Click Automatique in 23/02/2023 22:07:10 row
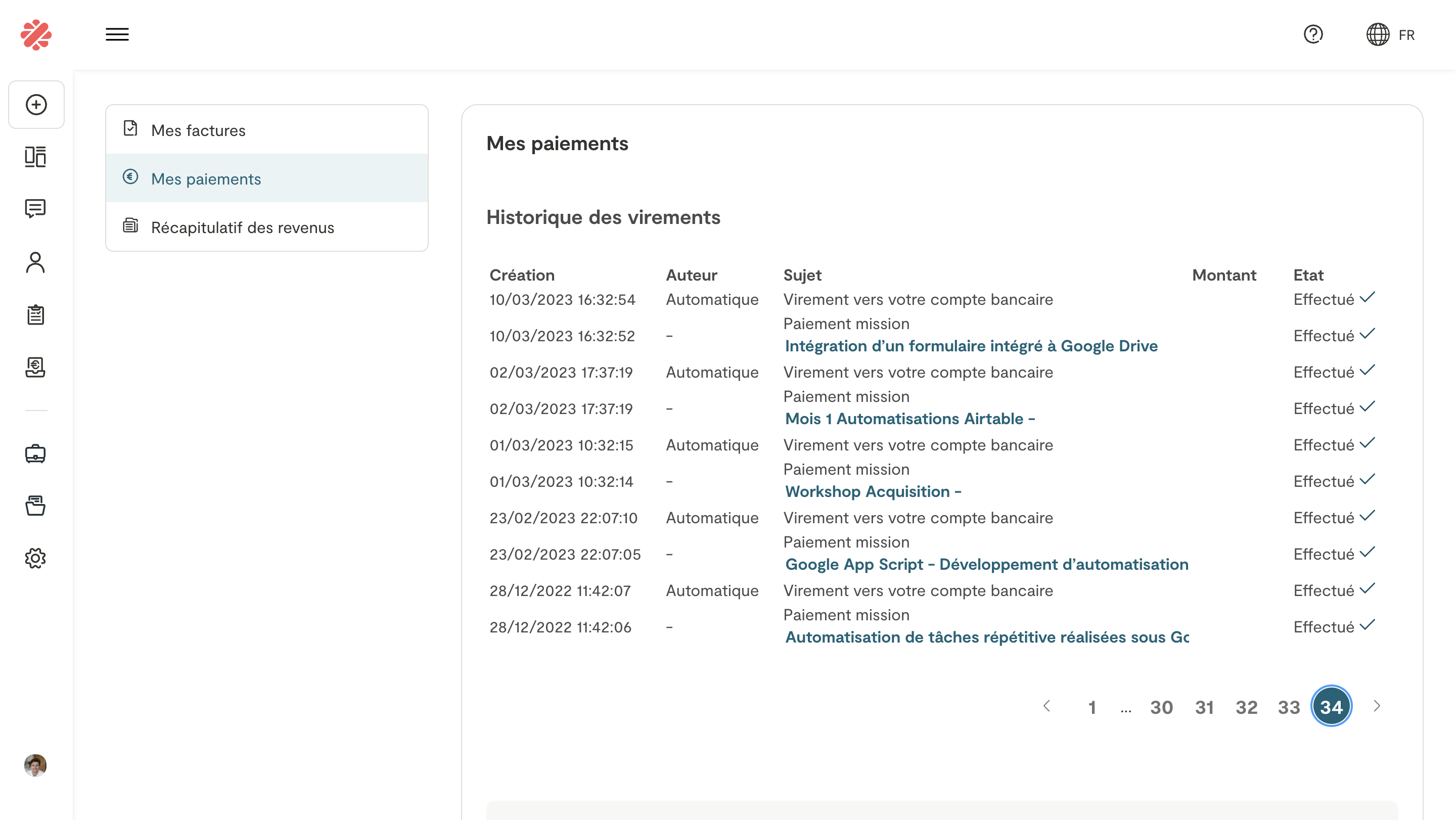1456x820 pixels. (x=712, y=518)
